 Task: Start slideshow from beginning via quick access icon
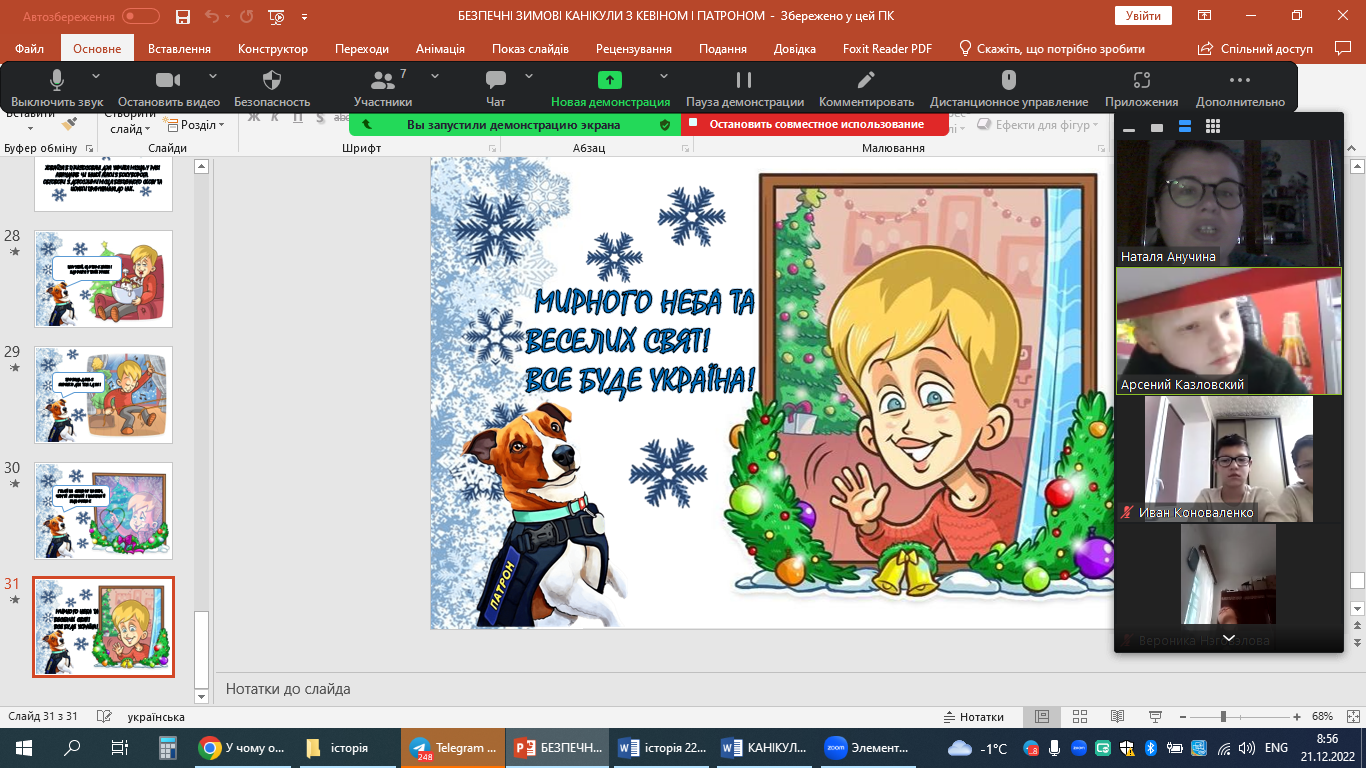[278, 16]
